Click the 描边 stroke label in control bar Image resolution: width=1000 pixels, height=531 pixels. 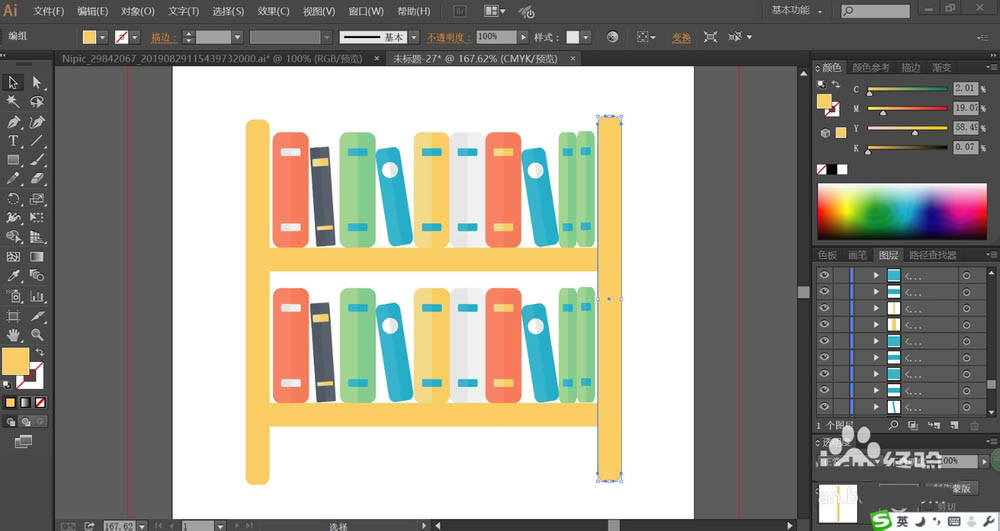tap(162, 37)
